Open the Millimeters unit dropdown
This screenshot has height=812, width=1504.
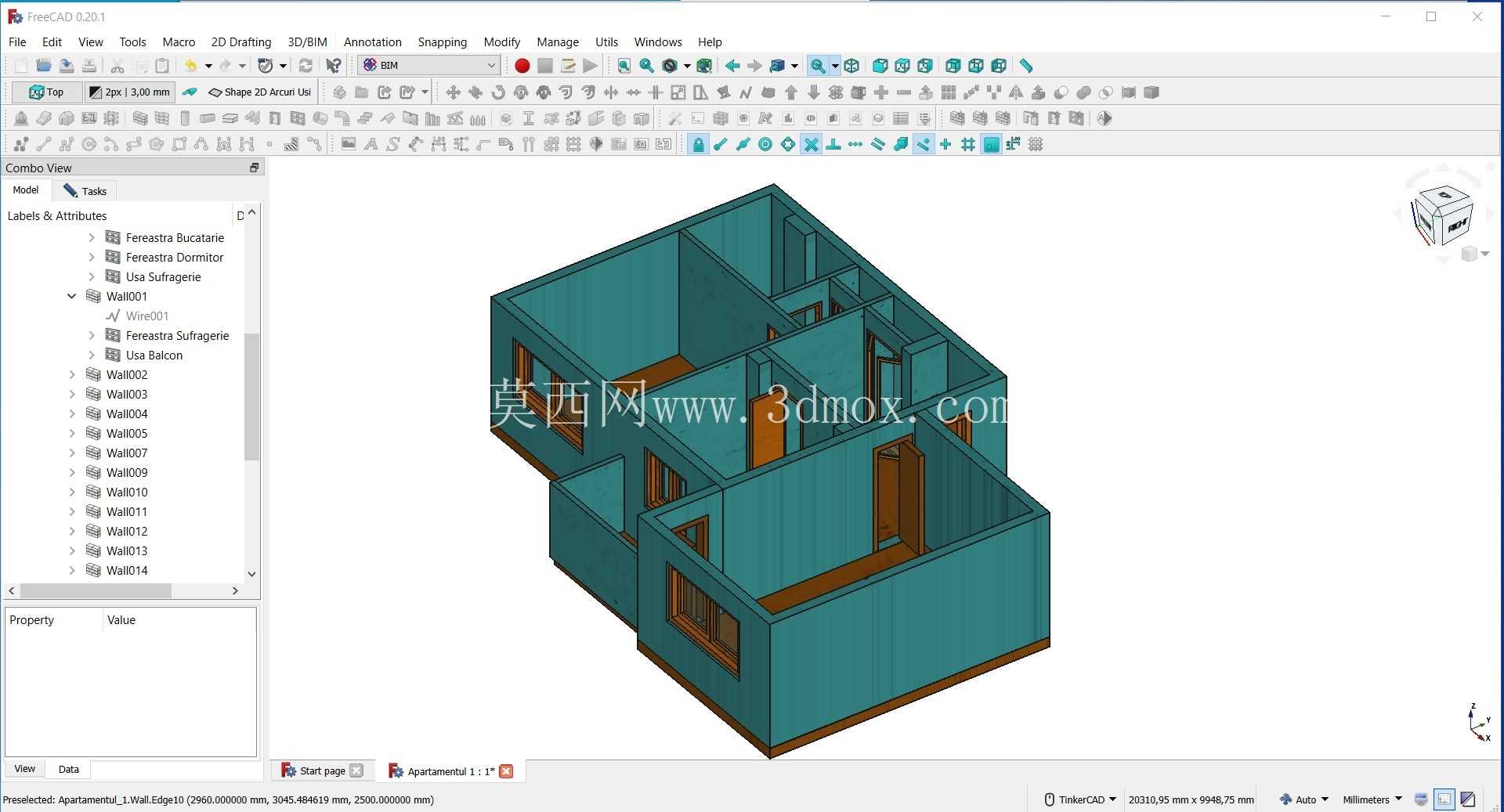coord(1372,799)
